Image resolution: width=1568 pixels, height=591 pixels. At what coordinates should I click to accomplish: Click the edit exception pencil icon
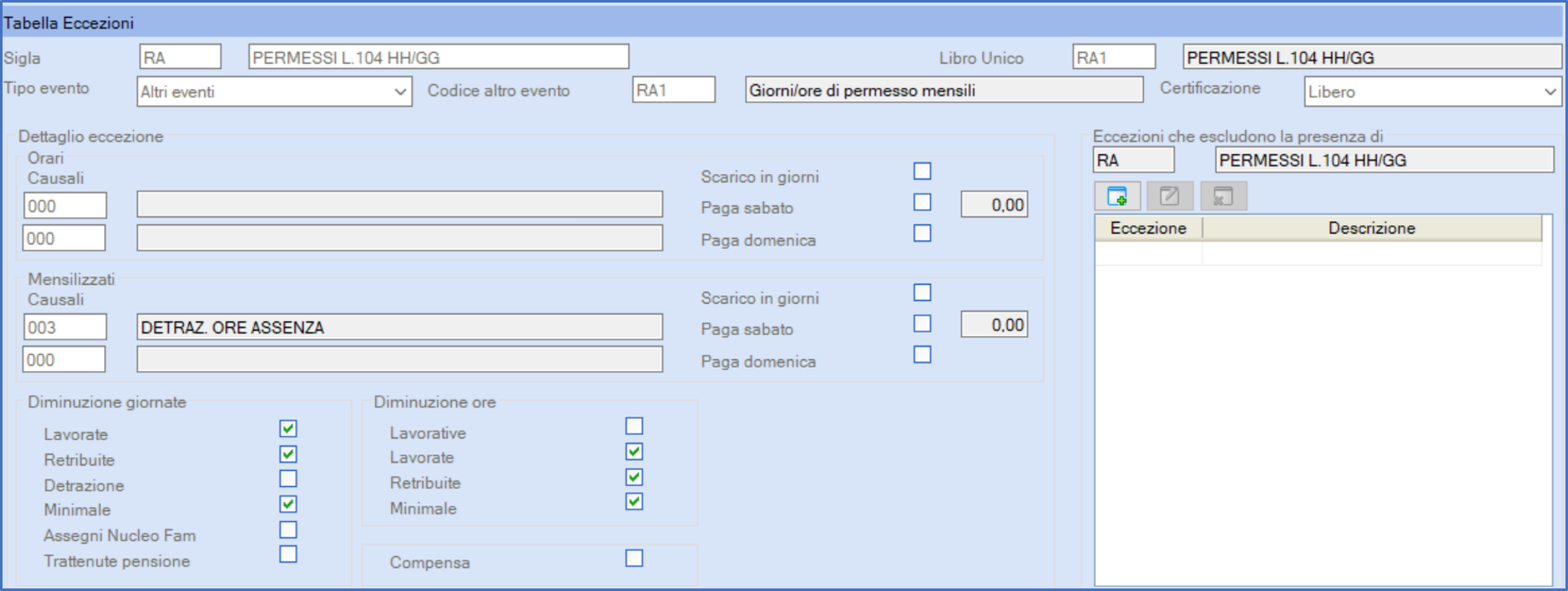[1170, 196]
